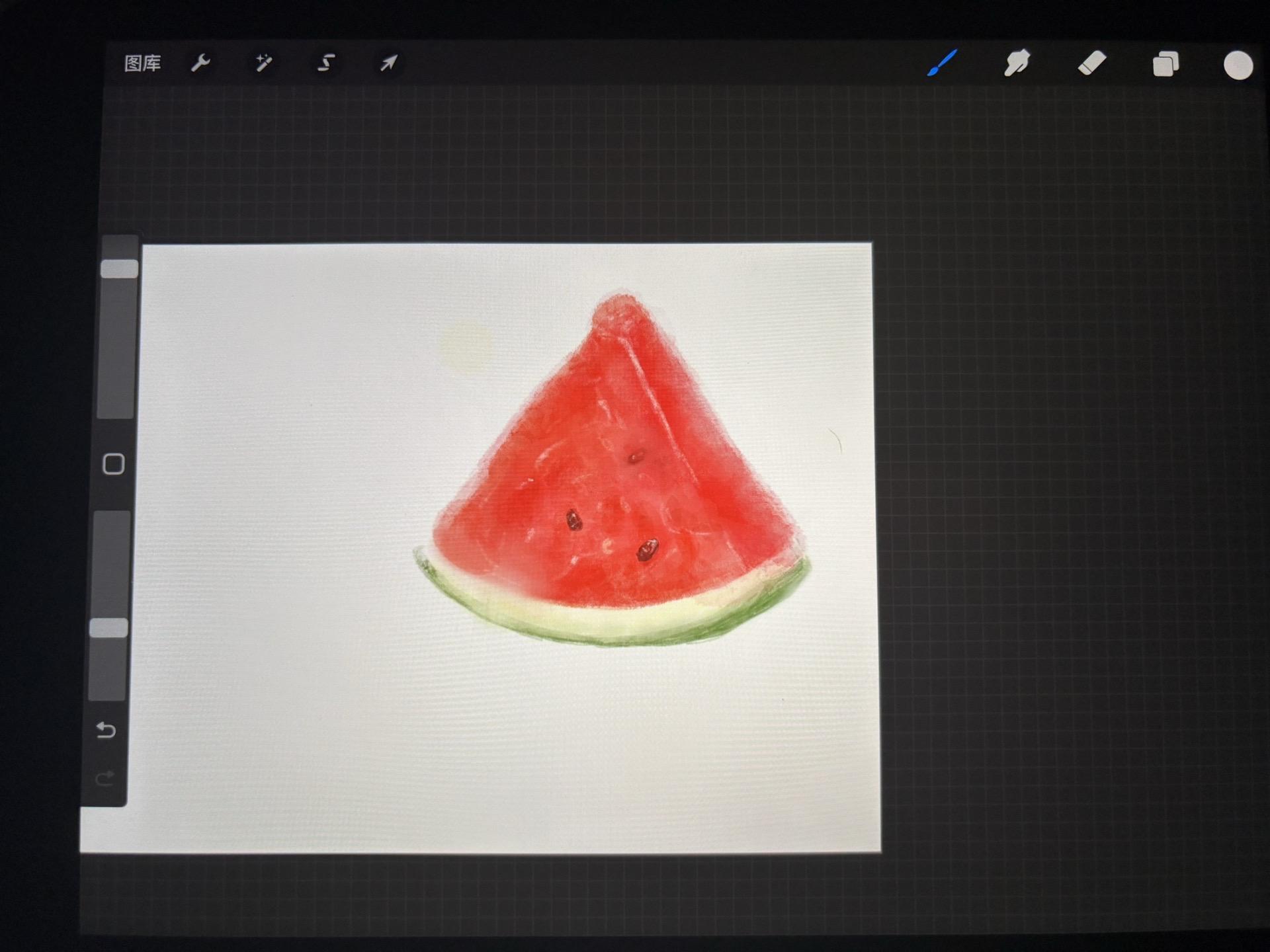Open the white color picker circle
Image resolution: width=1270 pixels, height=952 pixels.
(x=1238, y=65)
